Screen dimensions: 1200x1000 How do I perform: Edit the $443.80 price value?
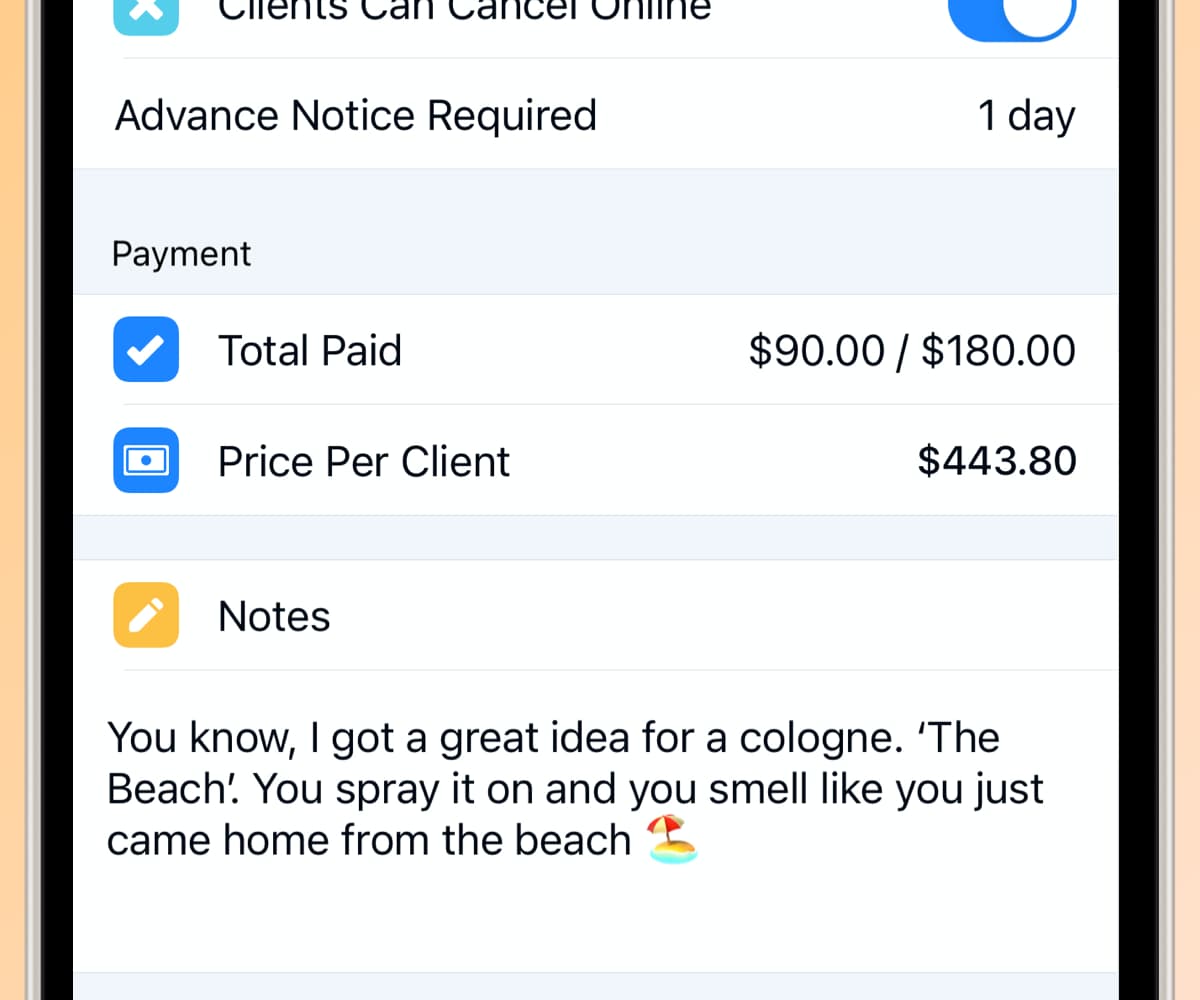[997, 461]
